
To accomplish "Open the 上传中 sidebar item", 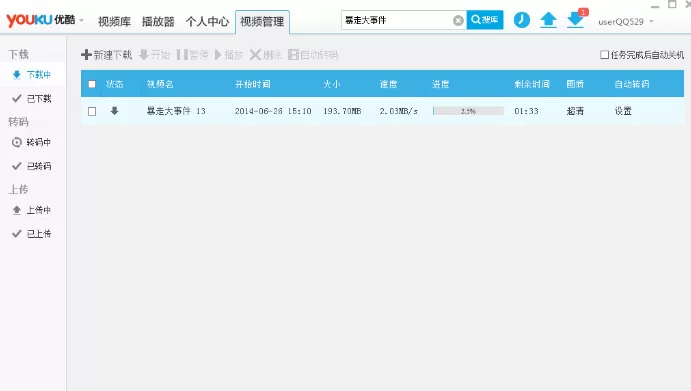I will (x=33, y=210).
